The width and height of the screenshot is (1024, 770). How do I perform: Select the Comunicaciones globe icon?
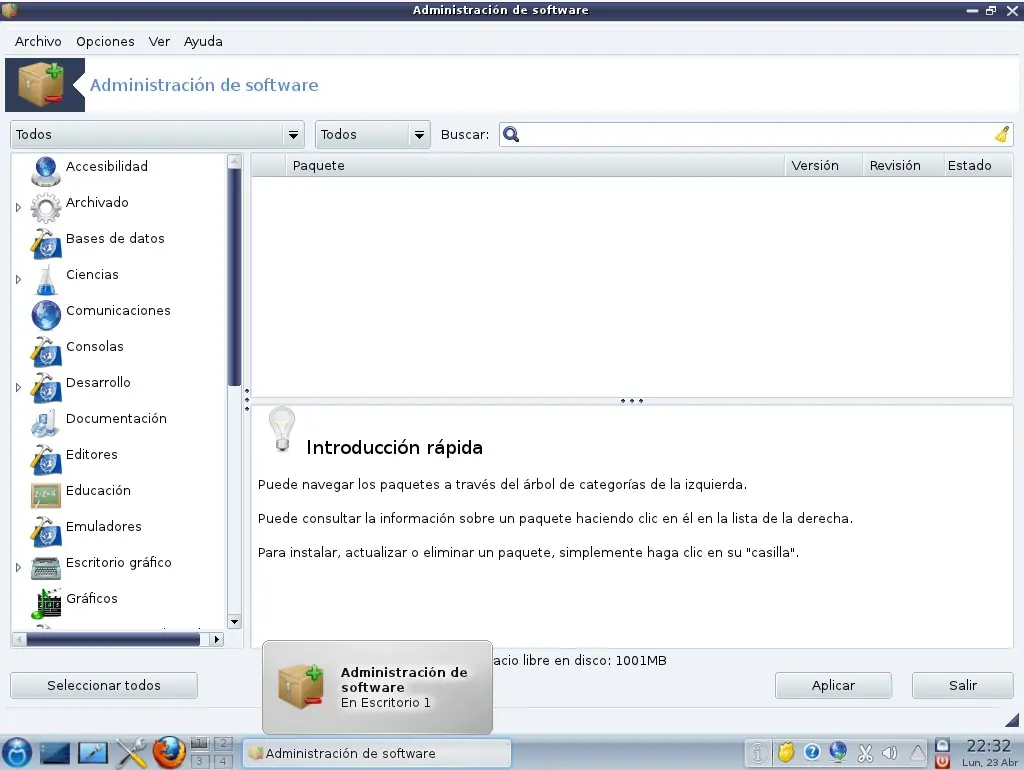click(x=46, y=315)
